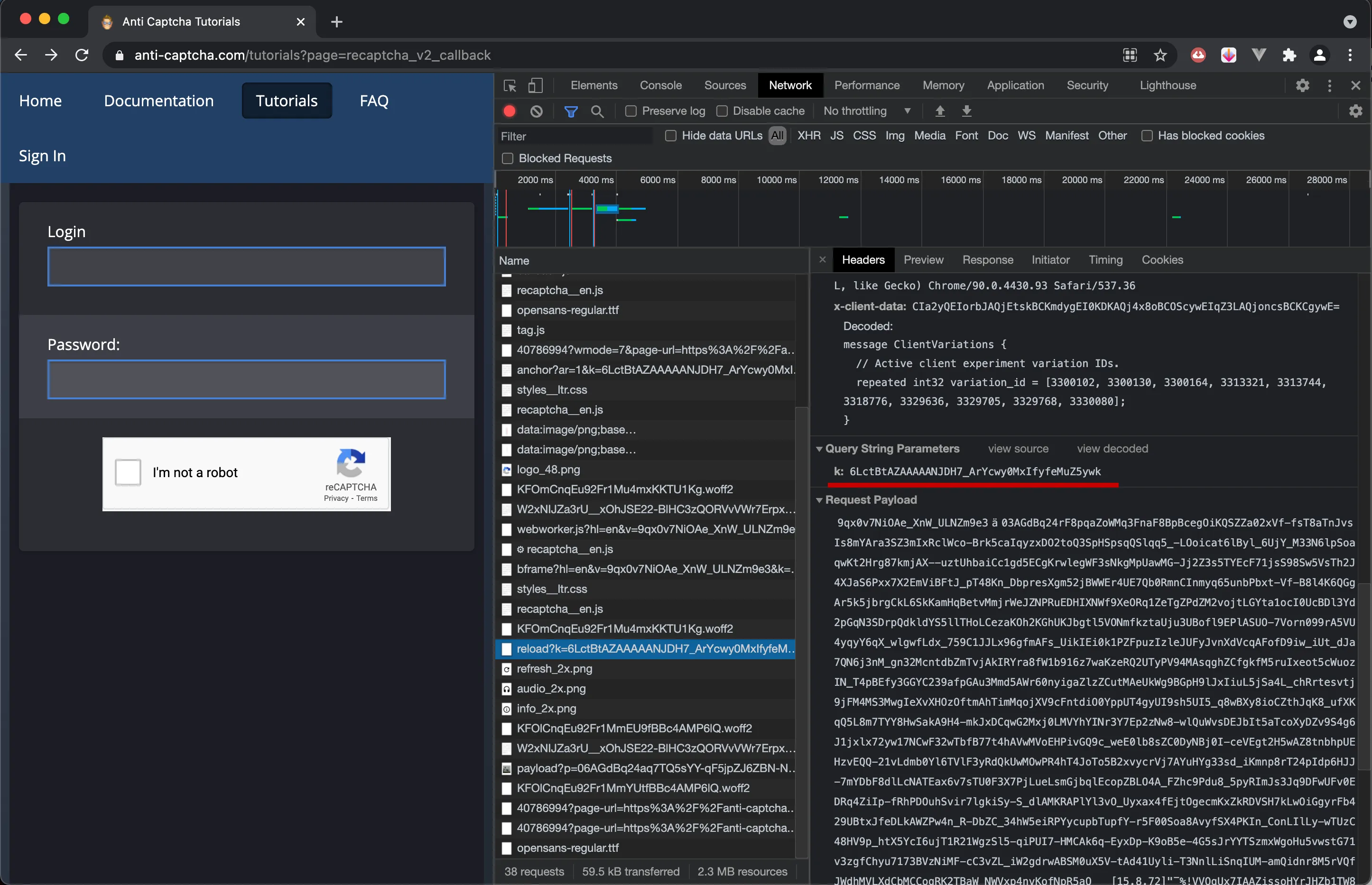
Task: Open DevTools more options menu
Action: pyautogui.click(x=1329, y=86)
